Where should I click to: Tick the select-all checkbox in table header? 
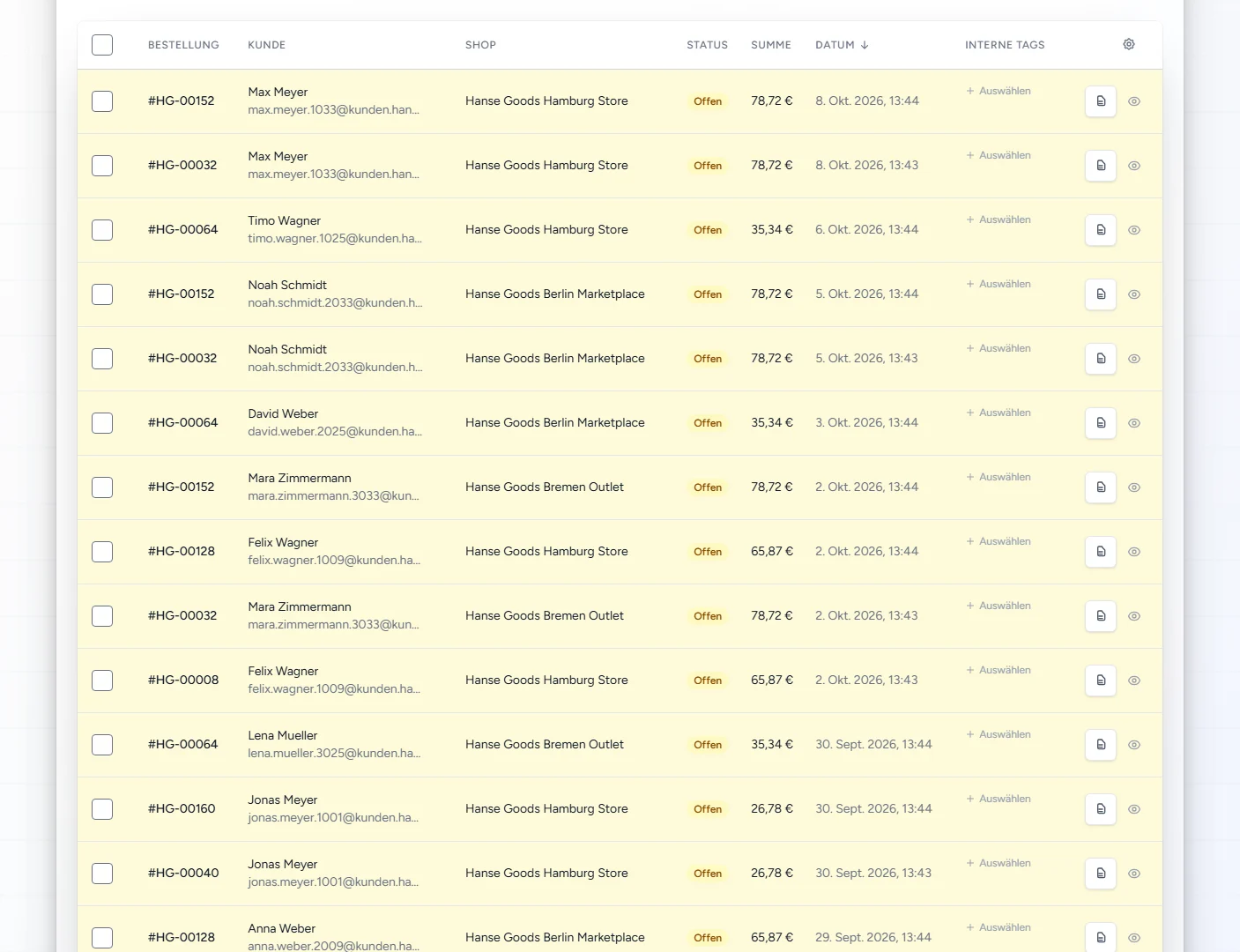(x=102, y=45)
